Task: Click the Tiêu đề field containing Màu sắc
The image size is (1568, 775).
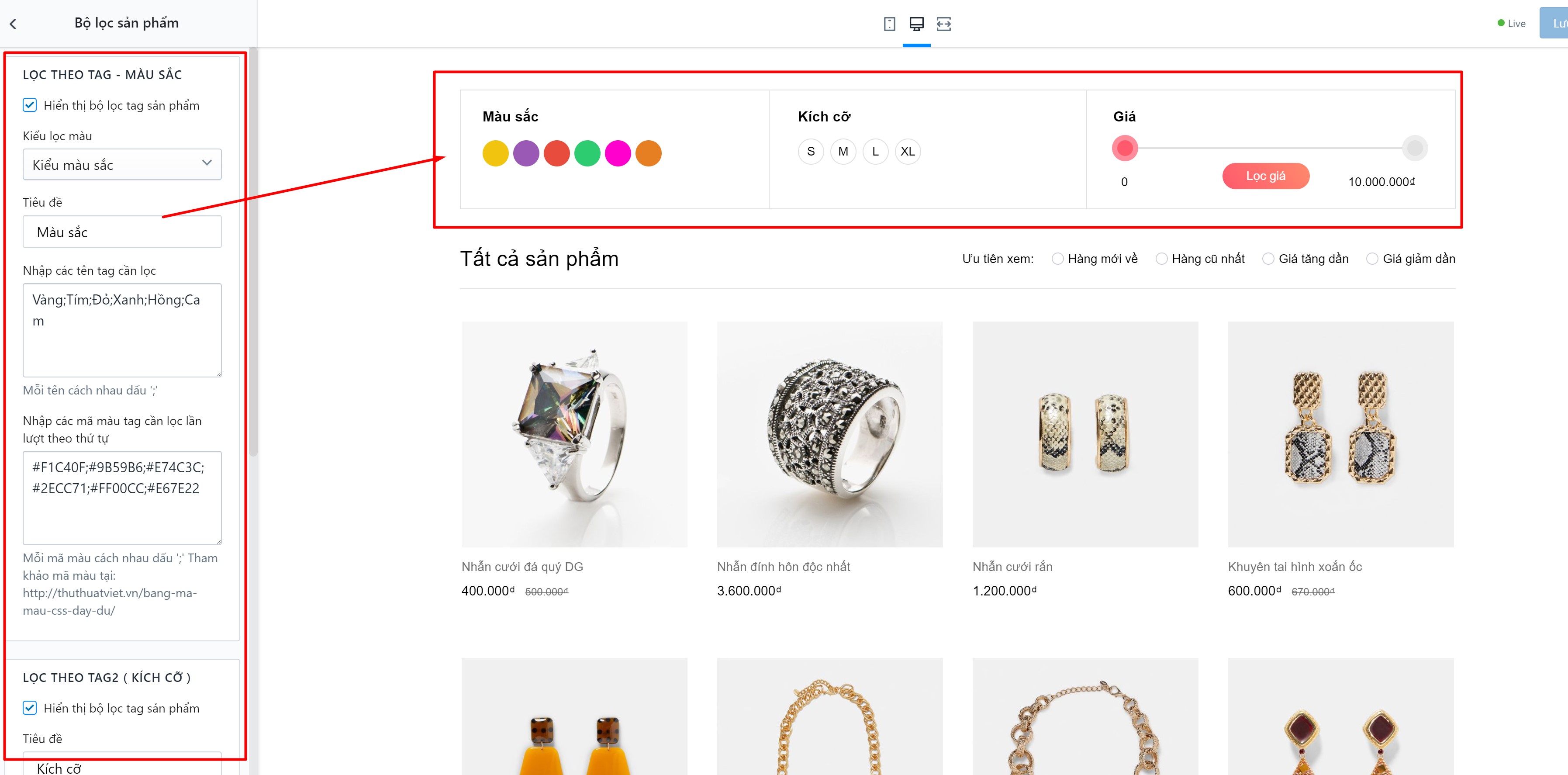Action: [122, 232]
